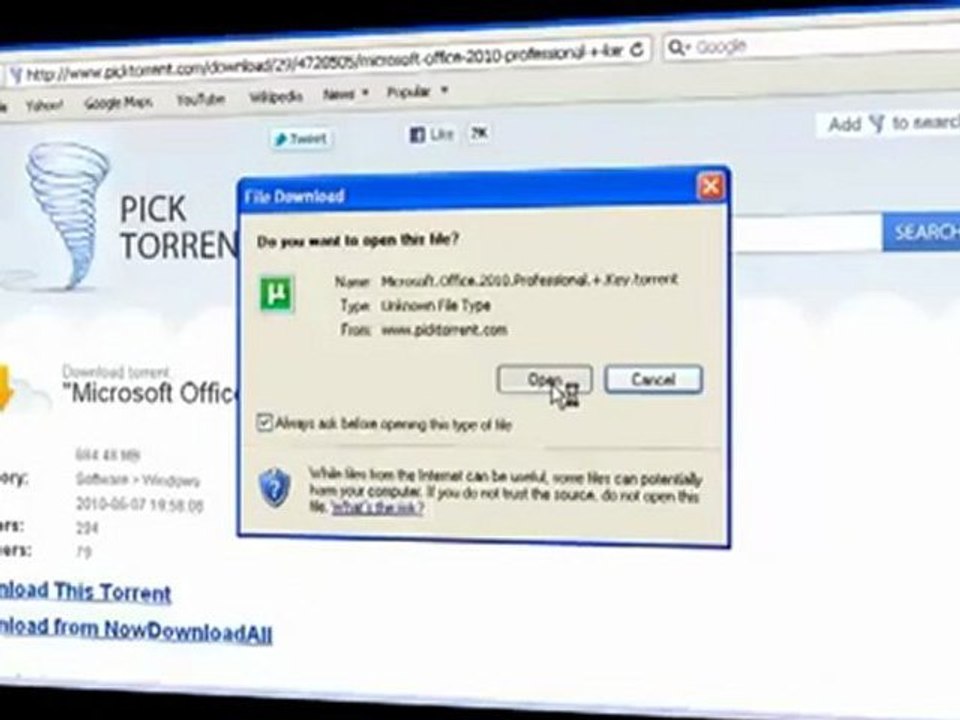Click the "Microsoft Office" torrent heading
Image resolution: width=960 pixels, height=720 pixels.
click(151, 393)
